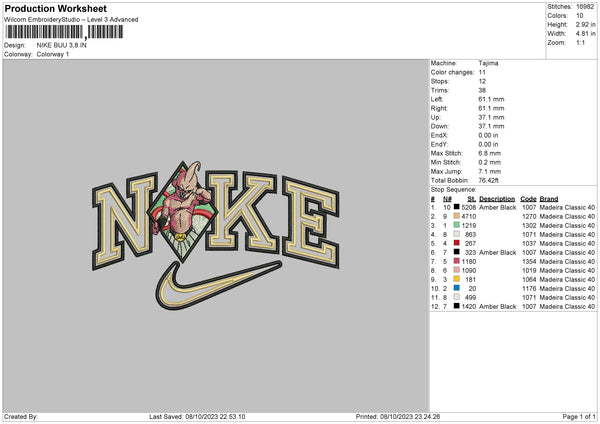The width and height of the screenshot is (600, 424).
Task: Click the swoosh logo below the letters
Action: pyautogui.click(x=218, y=285)
